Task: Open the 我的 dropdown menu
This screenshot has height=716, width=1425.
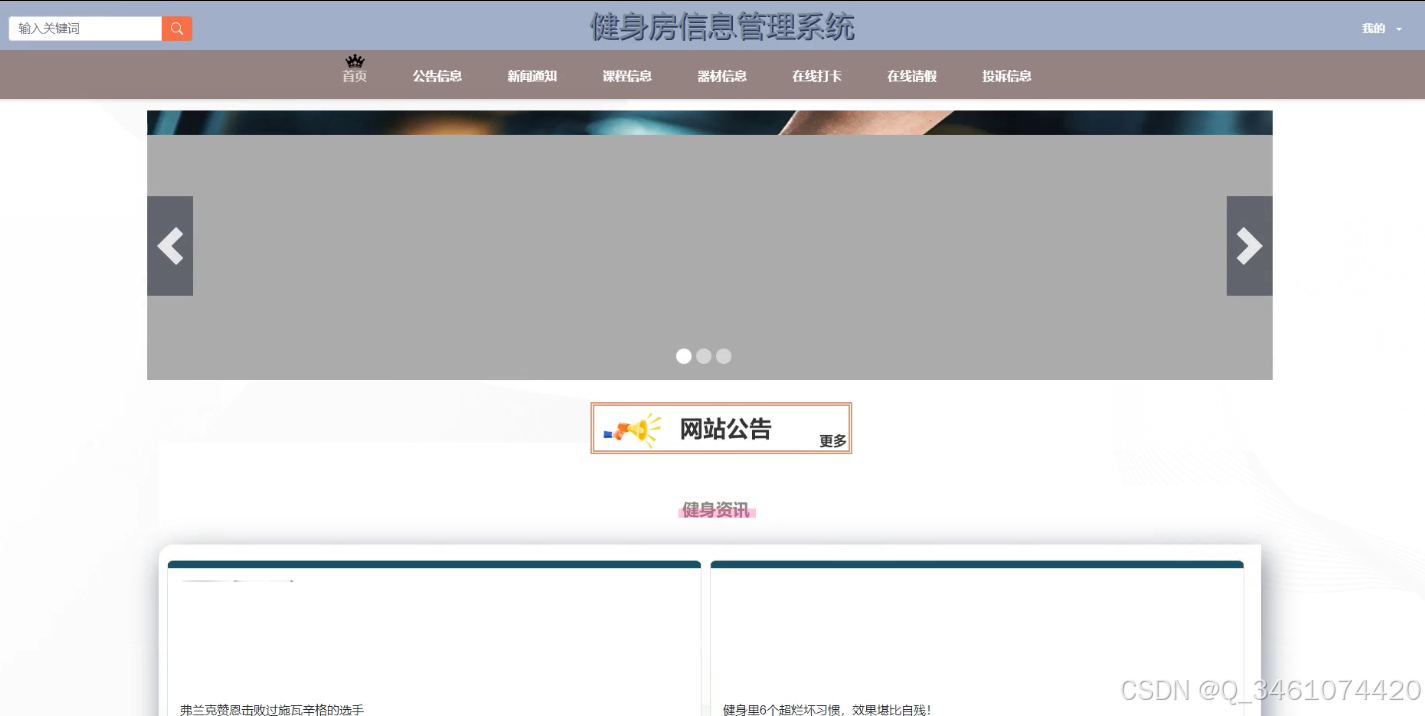Action: pyautogui.click(x=1381, y=29)
